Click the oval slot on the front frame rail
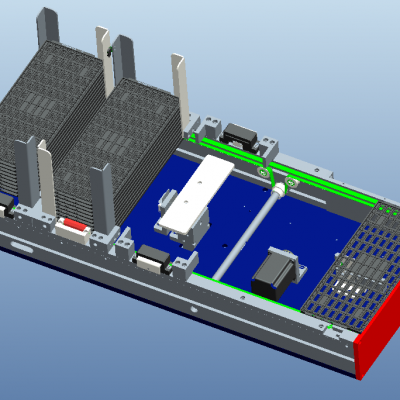 (22, 247)
